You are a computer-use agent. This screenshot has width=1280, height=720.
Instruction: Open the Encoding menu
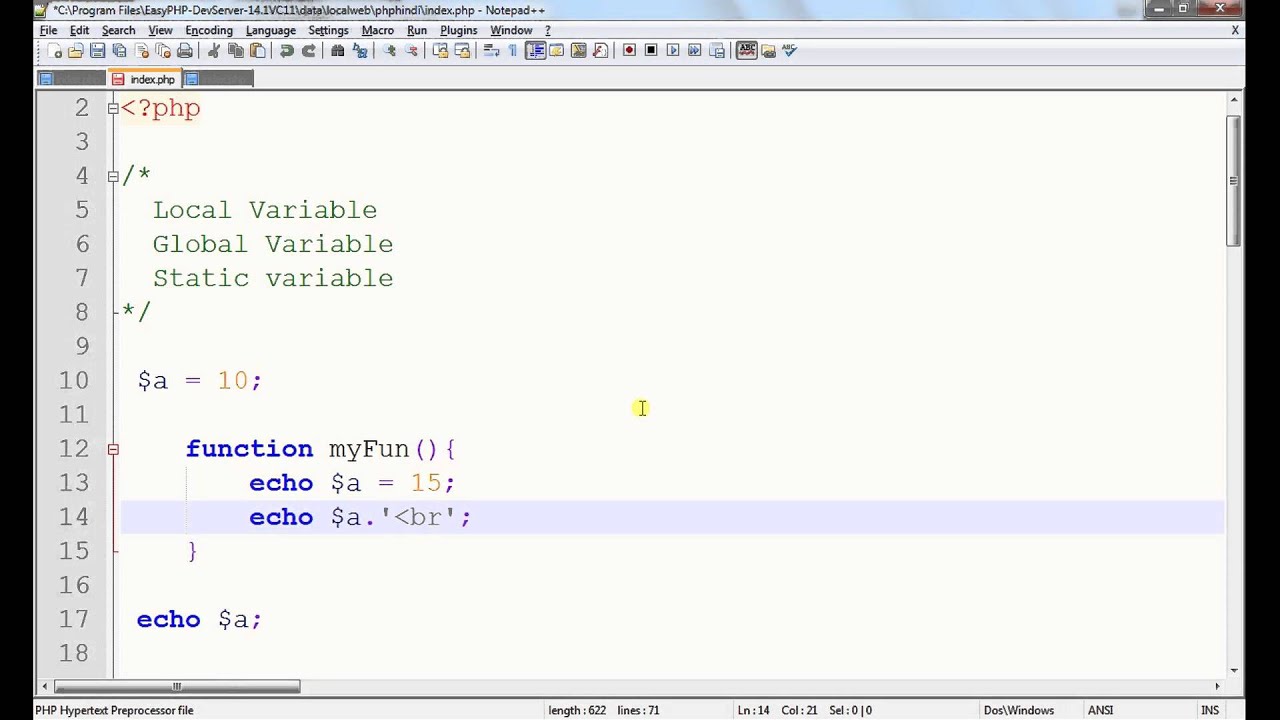(209, 30)
